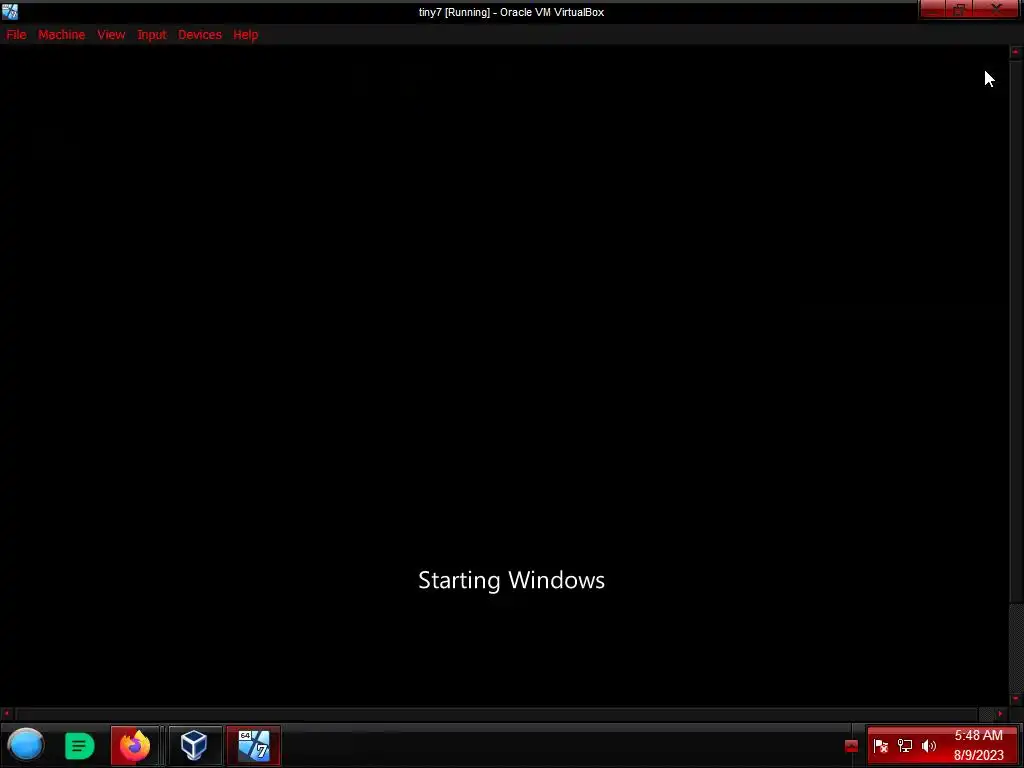Open the File menu
This screenshot has width=1024, height=768.
tap(16, 35)
